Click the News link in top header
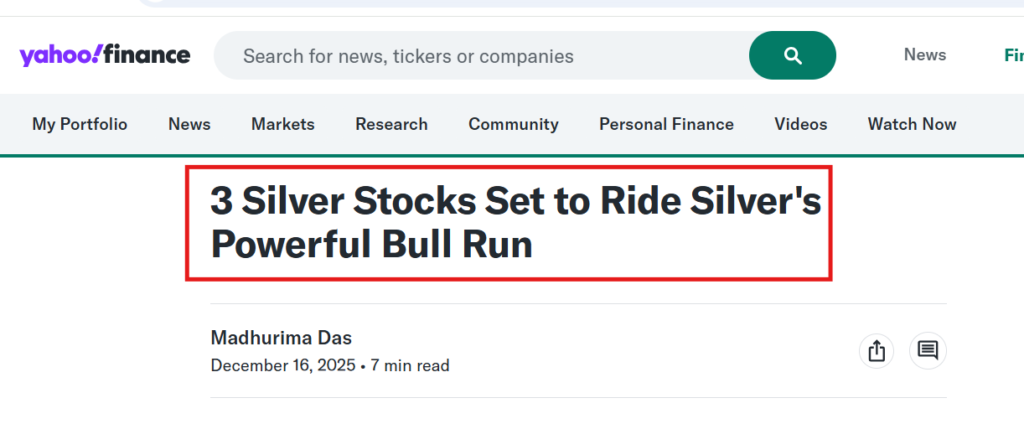Viewport: 1024px width, 429px height. [x=925, y=55]
